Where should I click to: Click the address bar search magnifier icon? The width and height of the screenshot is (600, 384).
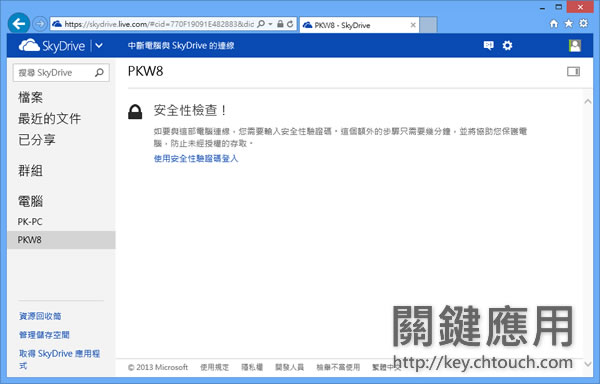pyautogui.click(x=261, y=24)
